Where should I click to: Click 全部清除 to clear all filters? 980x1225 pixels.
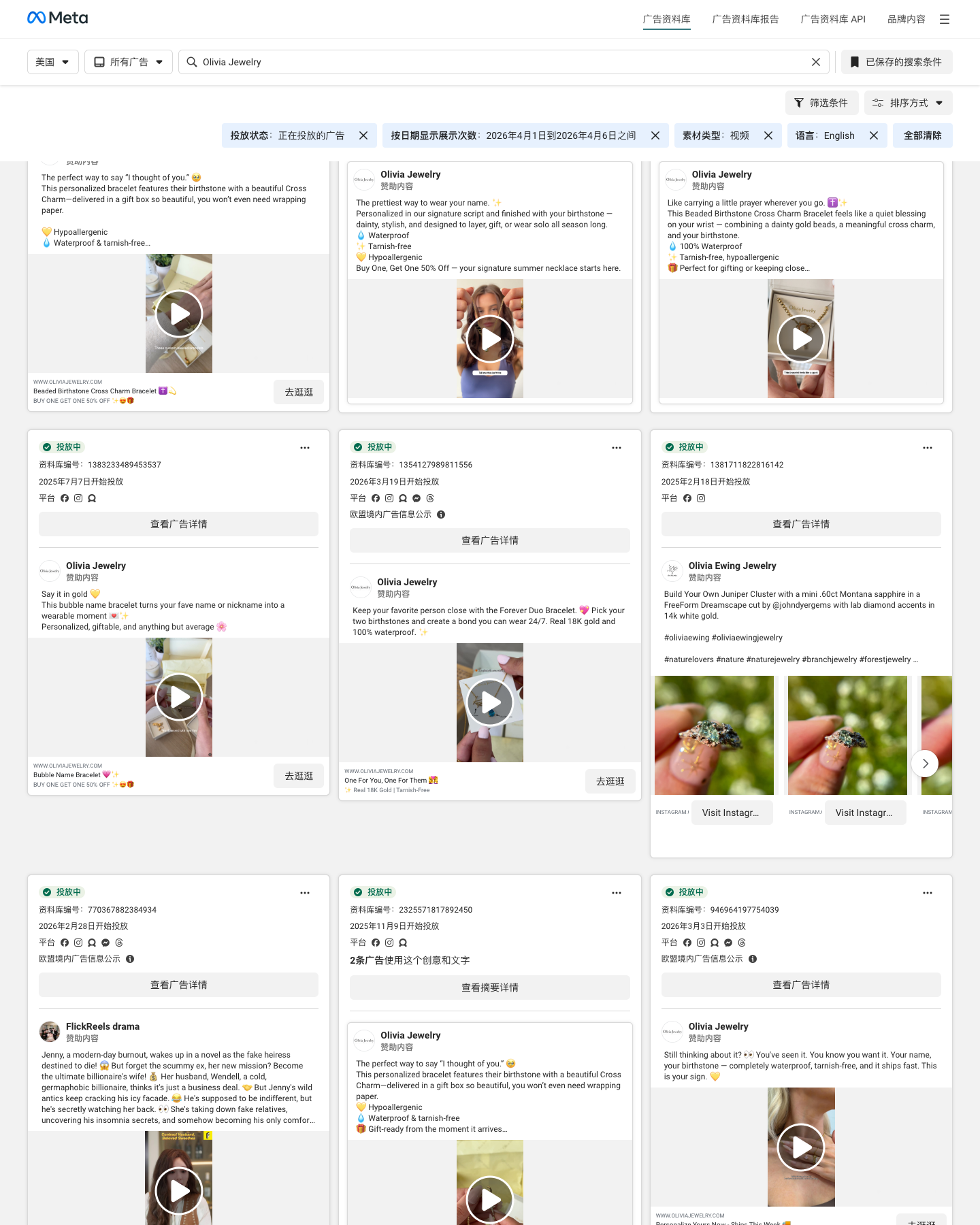pyautogui.click(x=922, y=135)
